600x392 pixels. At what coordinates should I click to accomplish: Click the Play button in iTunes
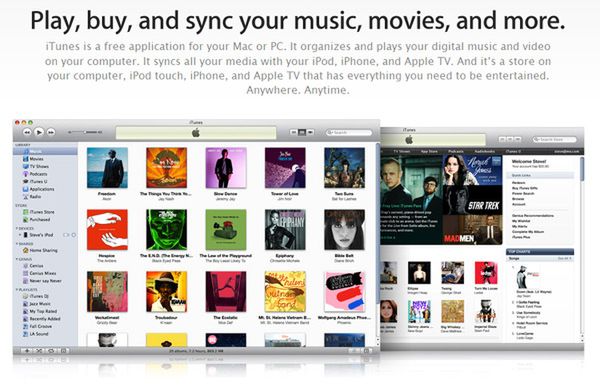coord(39,132)
